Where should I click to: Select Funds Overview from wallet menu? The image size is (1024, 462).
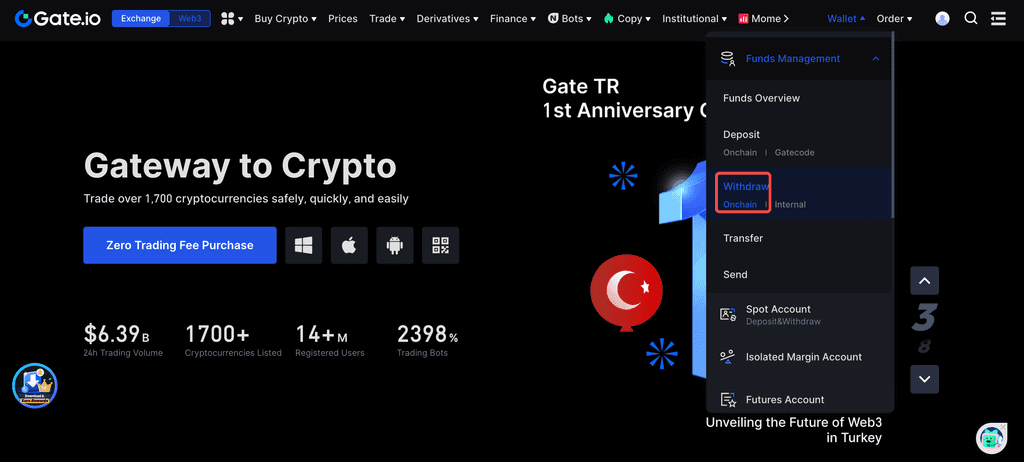tap(761, 98)
